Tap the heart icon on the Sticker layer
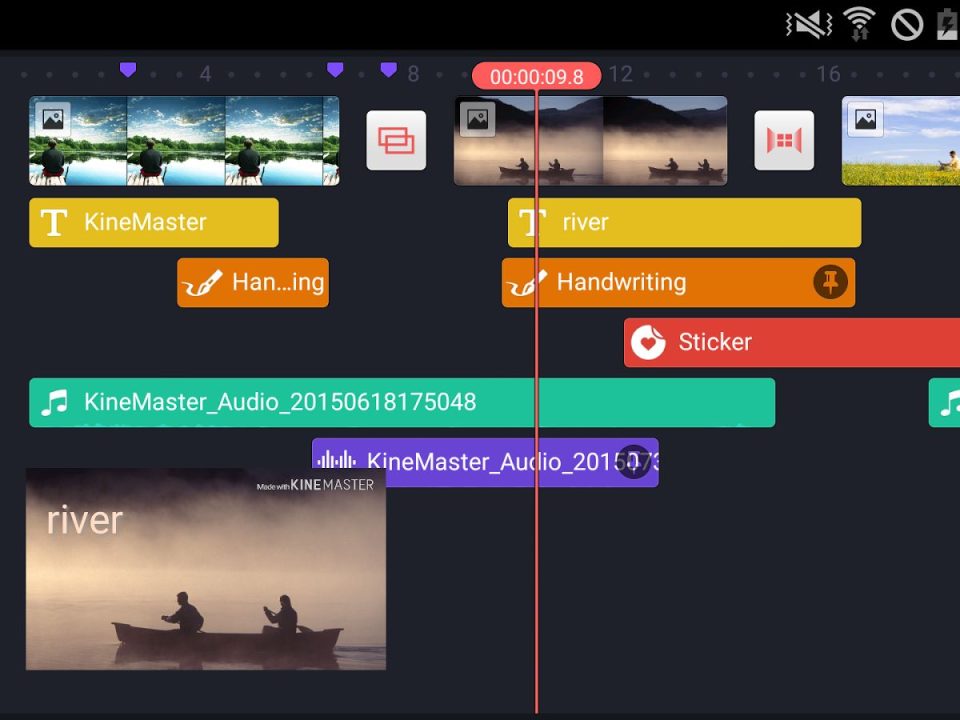Image resolution: width=960 pixels, height=720 pixels. tap(649, 342)
